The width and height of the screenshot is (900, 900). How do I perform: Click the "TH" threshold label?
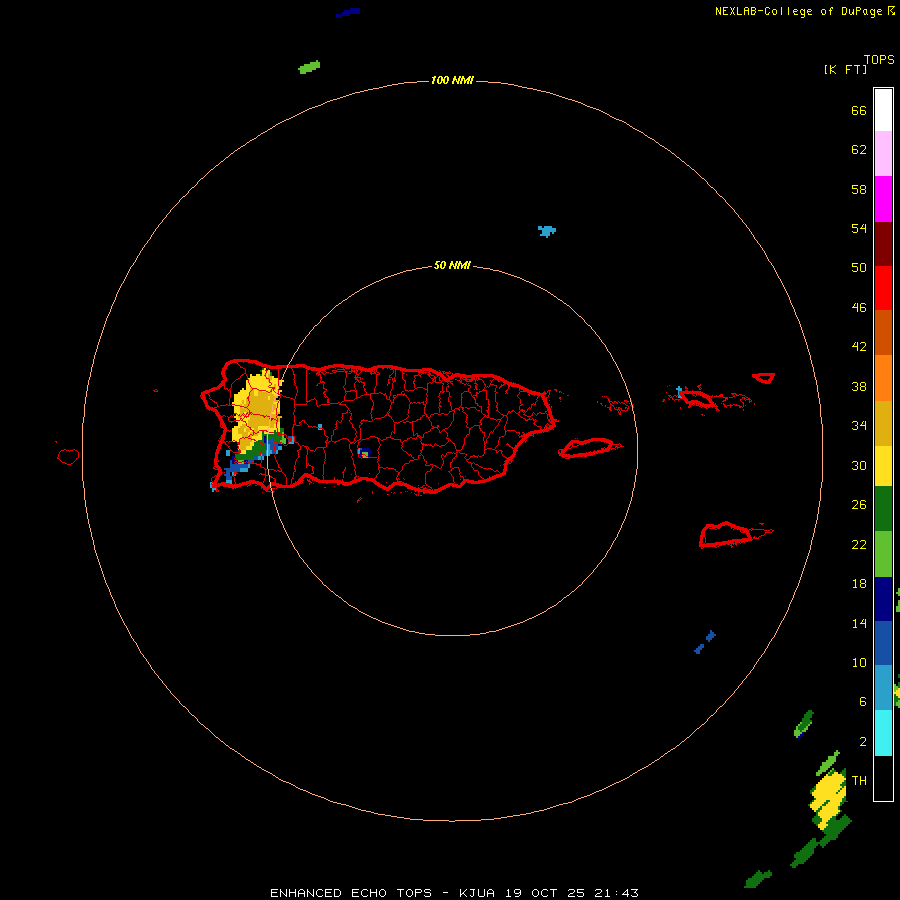[859, 781]
